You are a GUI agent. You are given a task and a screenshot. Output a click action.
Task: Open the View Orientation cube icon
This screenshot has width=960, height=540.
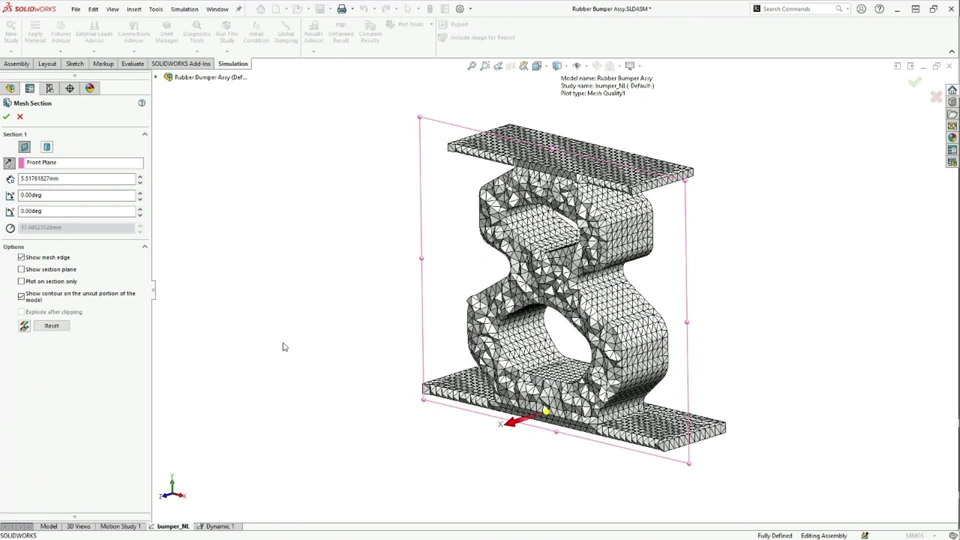(x=537, y=66)
